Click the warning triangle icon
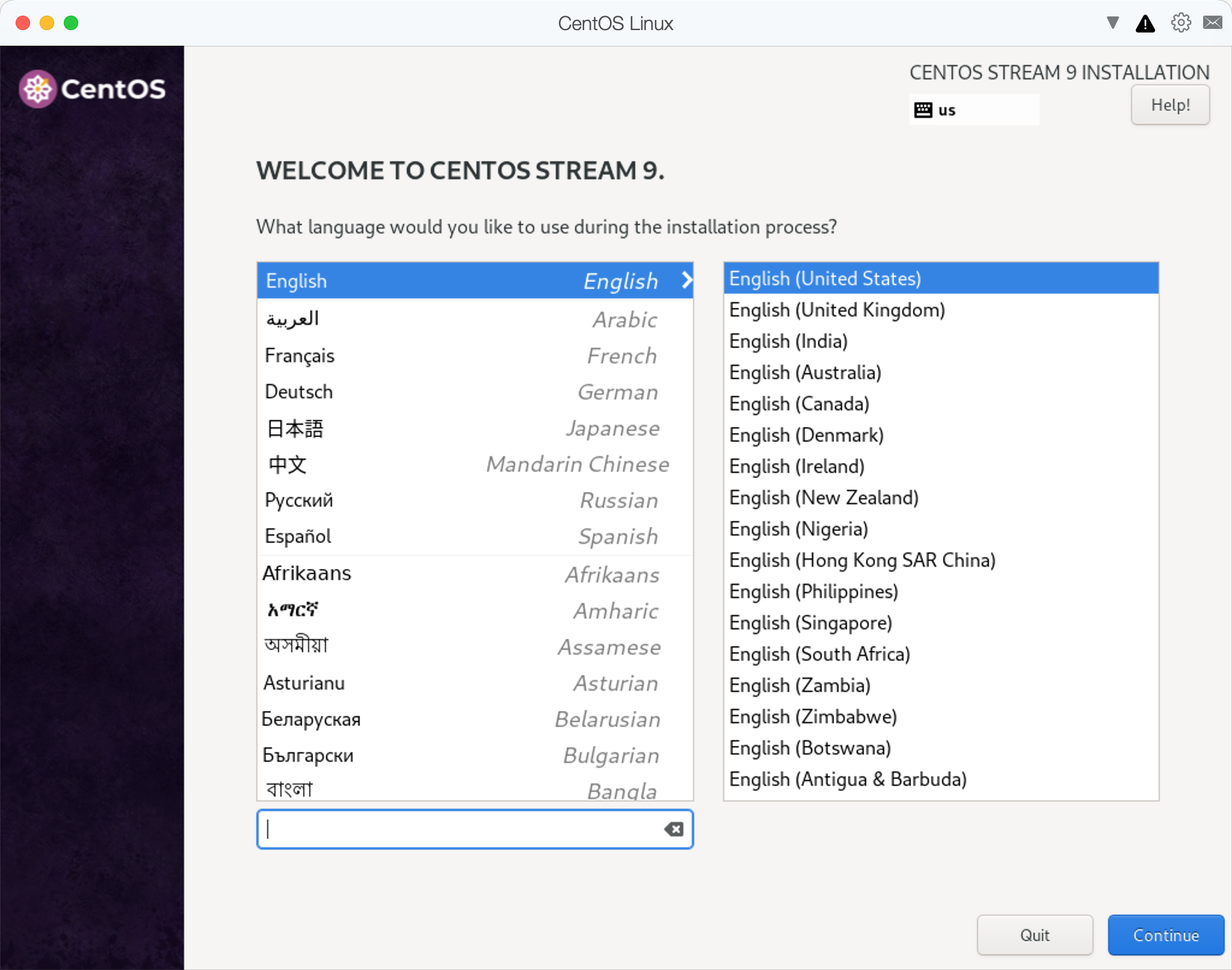Screen dimensions: 1232x970 (1145, 23)
